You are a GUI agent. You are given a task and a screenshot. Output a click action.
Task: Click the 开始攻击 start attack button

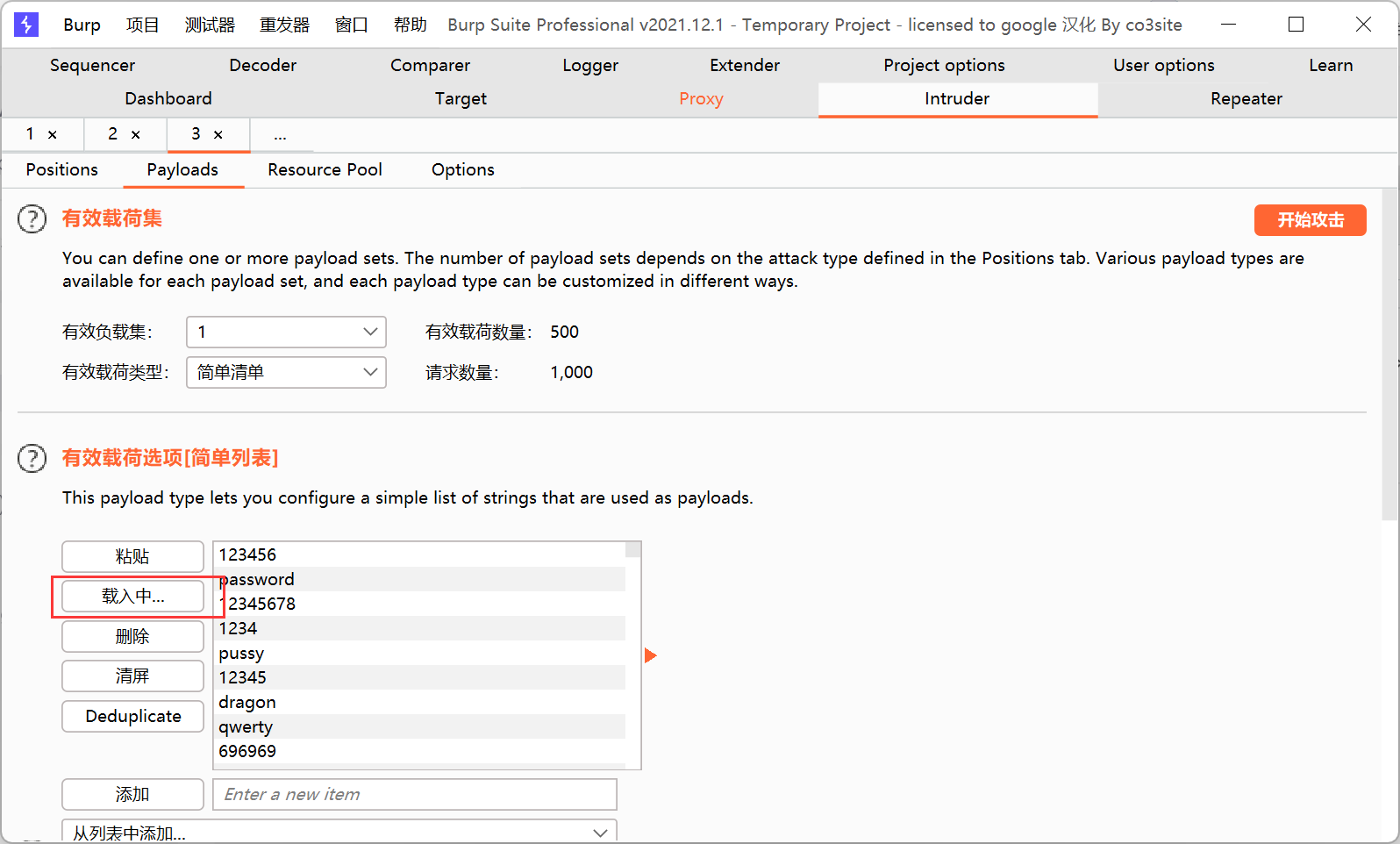point(1311,220)
